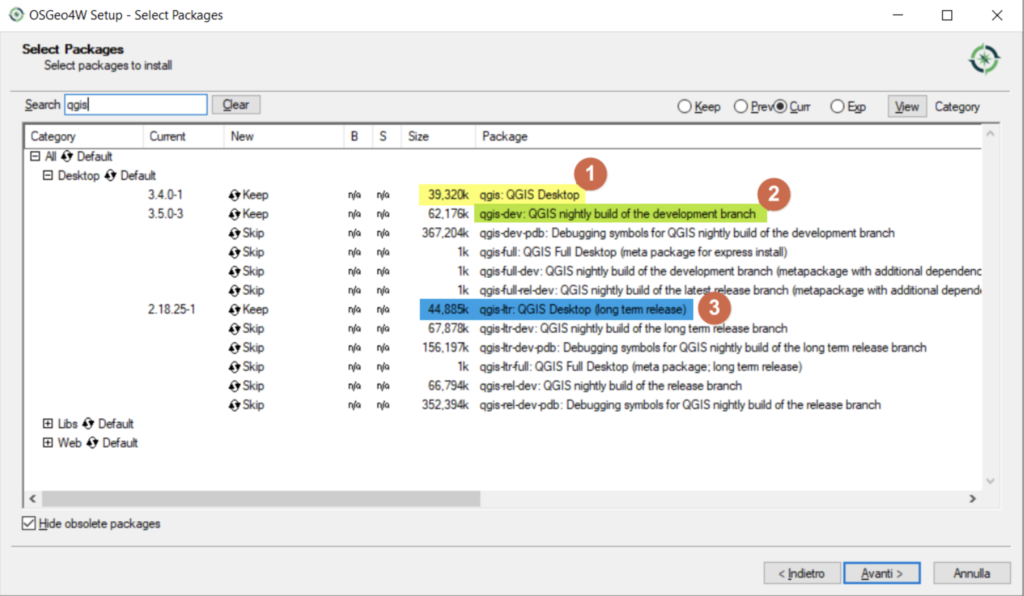1024x596 pixels.
Task: Click cycle icon in qgis: QGIS Desktop row
Action: tap(234, 195)
